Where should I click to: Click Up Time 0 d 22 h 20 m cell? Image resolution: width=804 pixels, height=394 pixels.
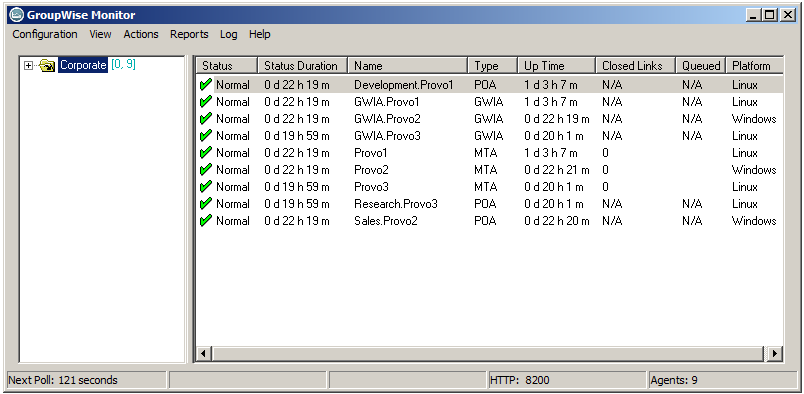coord(556,221)
